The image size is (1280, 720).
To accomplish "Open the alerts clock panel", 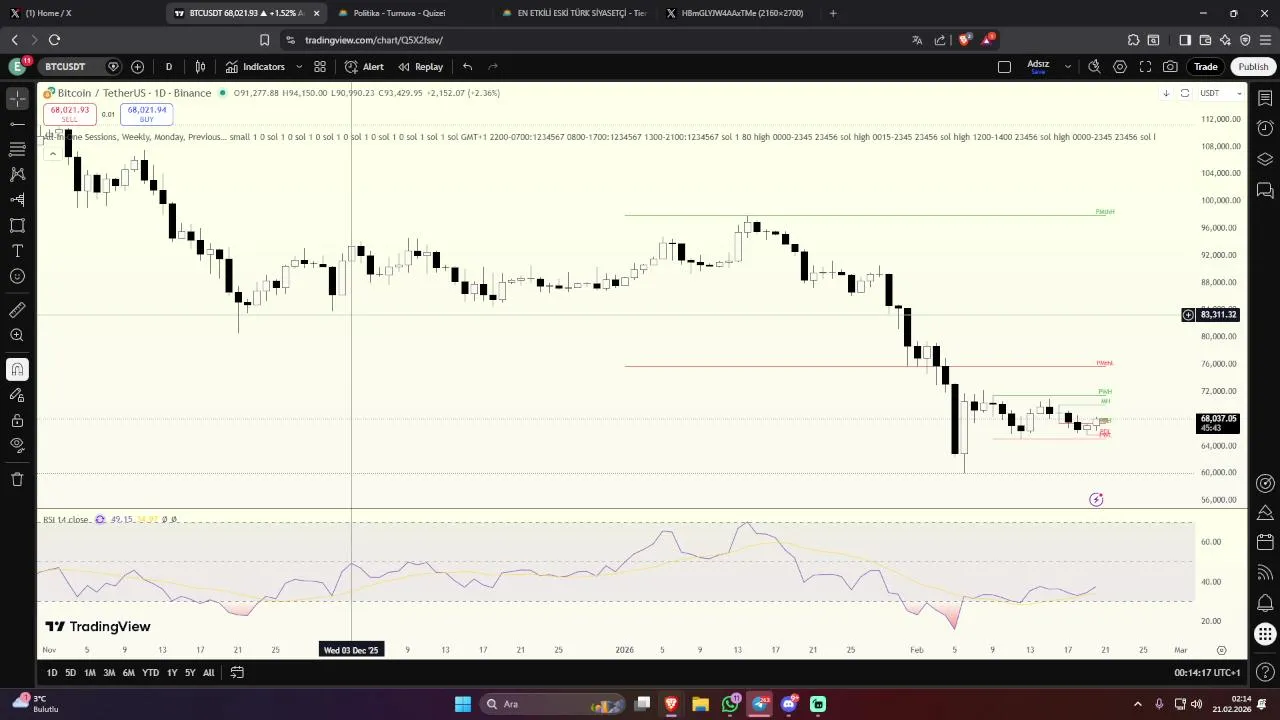I will [x=1265, y=128].
